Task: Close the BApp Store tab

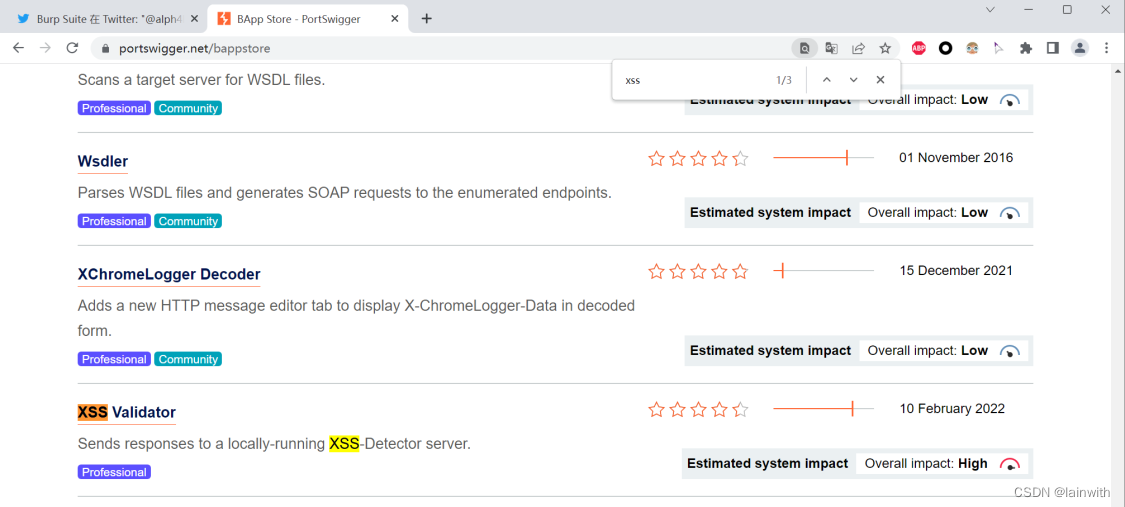Action: pos(395,19)
